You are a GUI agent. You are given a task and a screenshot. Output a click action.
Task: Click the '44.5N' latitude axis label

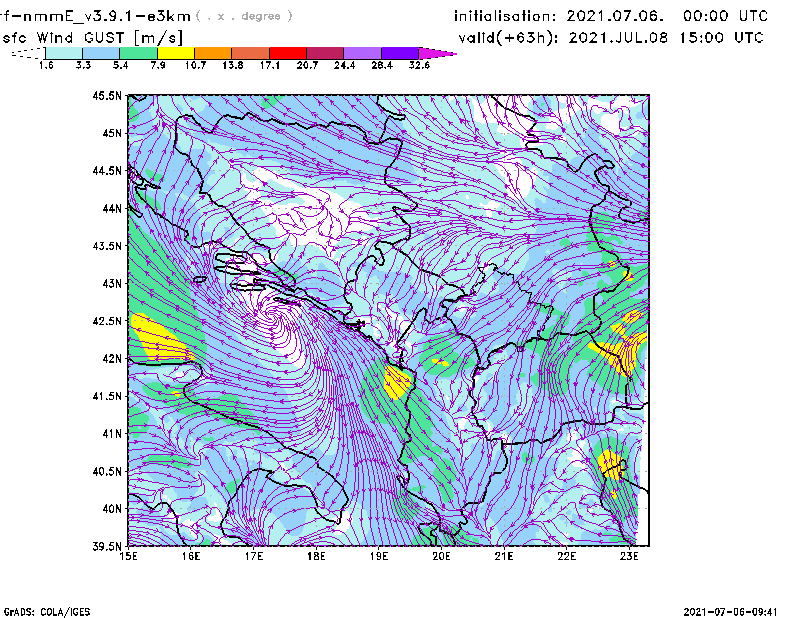[x=107, y=170]
